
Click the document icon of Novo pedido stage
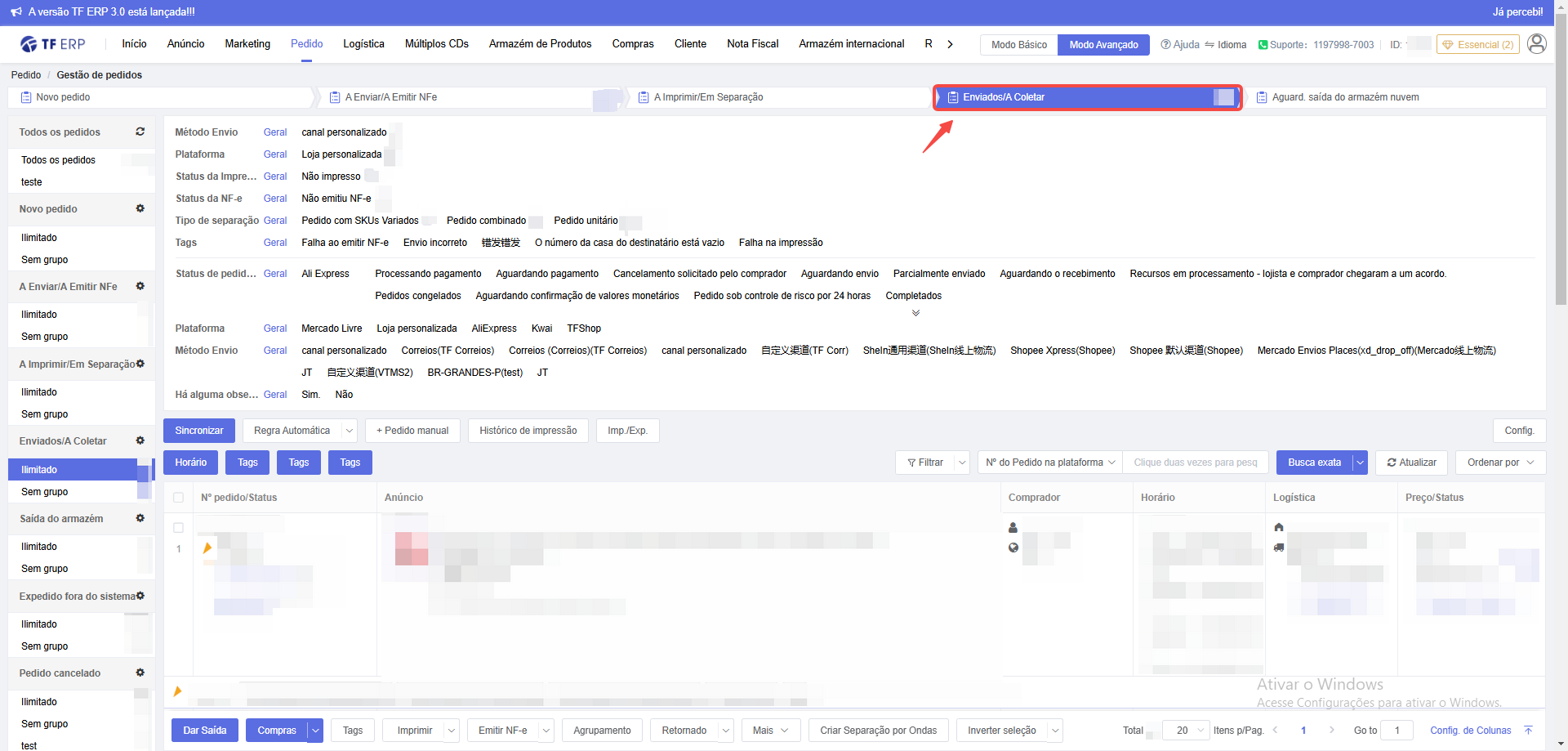26,97
